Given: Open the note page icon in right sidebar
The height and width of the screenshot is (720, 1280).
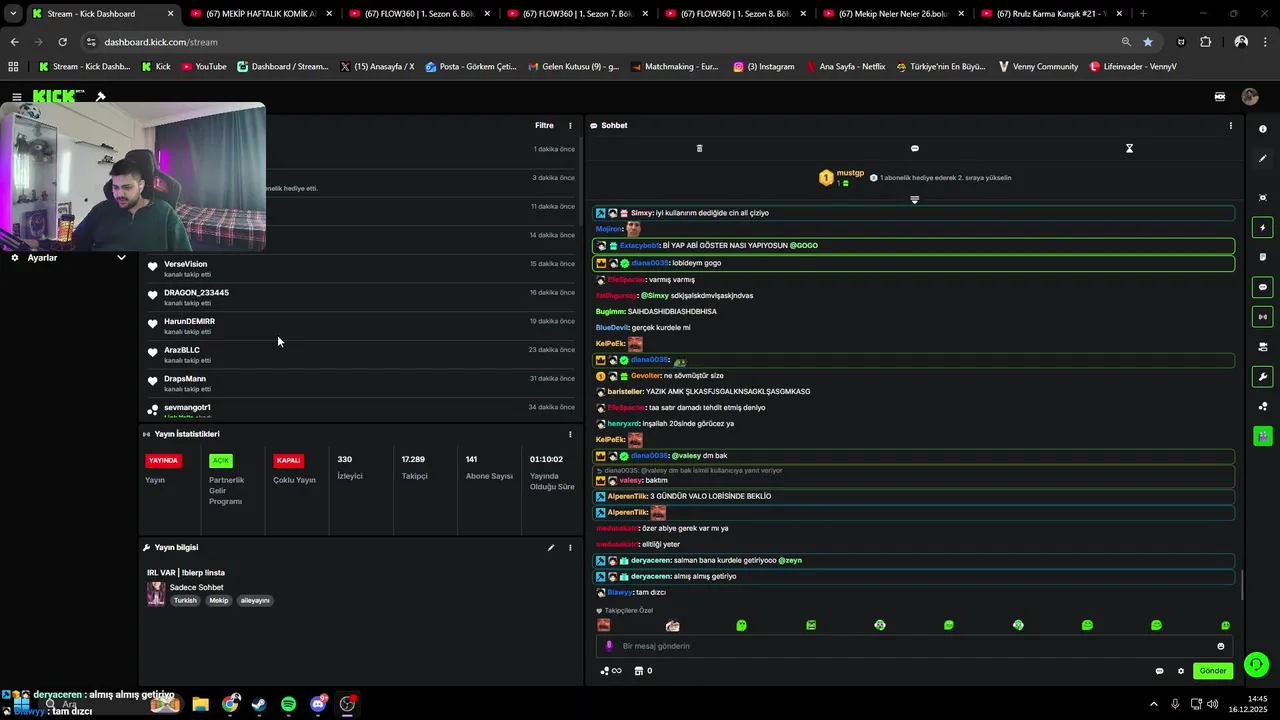Looking at the screenshot, I should tap(1263, 257).
